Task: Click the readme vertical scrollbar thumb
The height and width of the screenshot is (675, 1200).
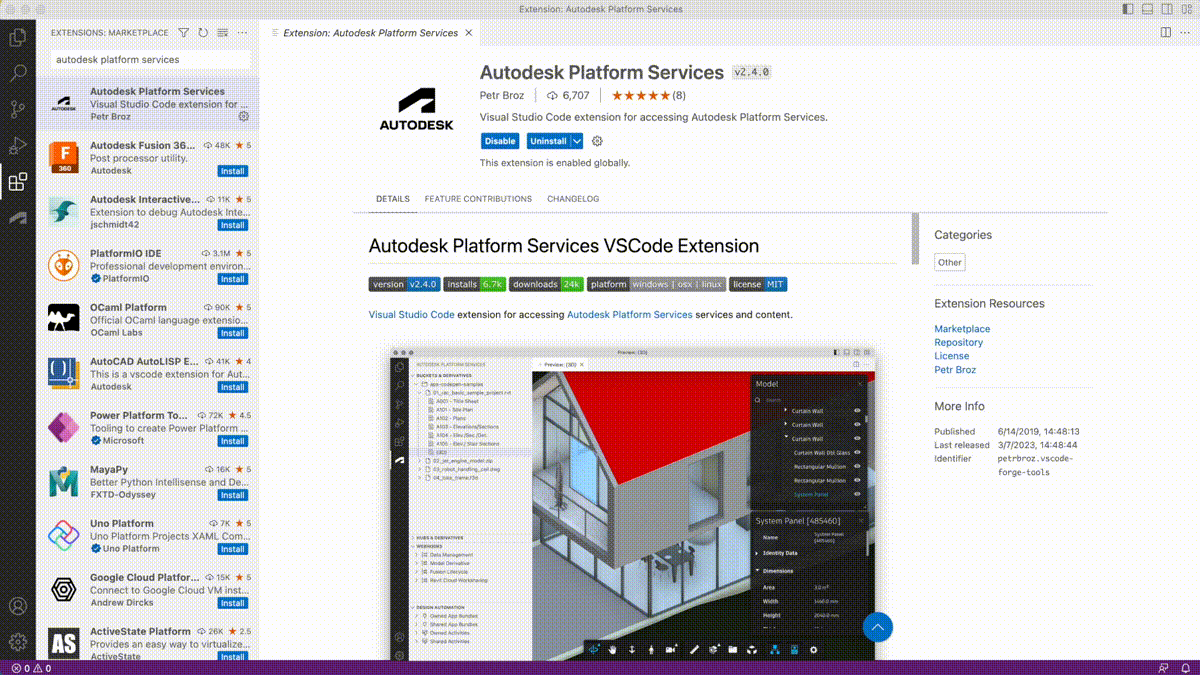Action: (x=915, y=238)
